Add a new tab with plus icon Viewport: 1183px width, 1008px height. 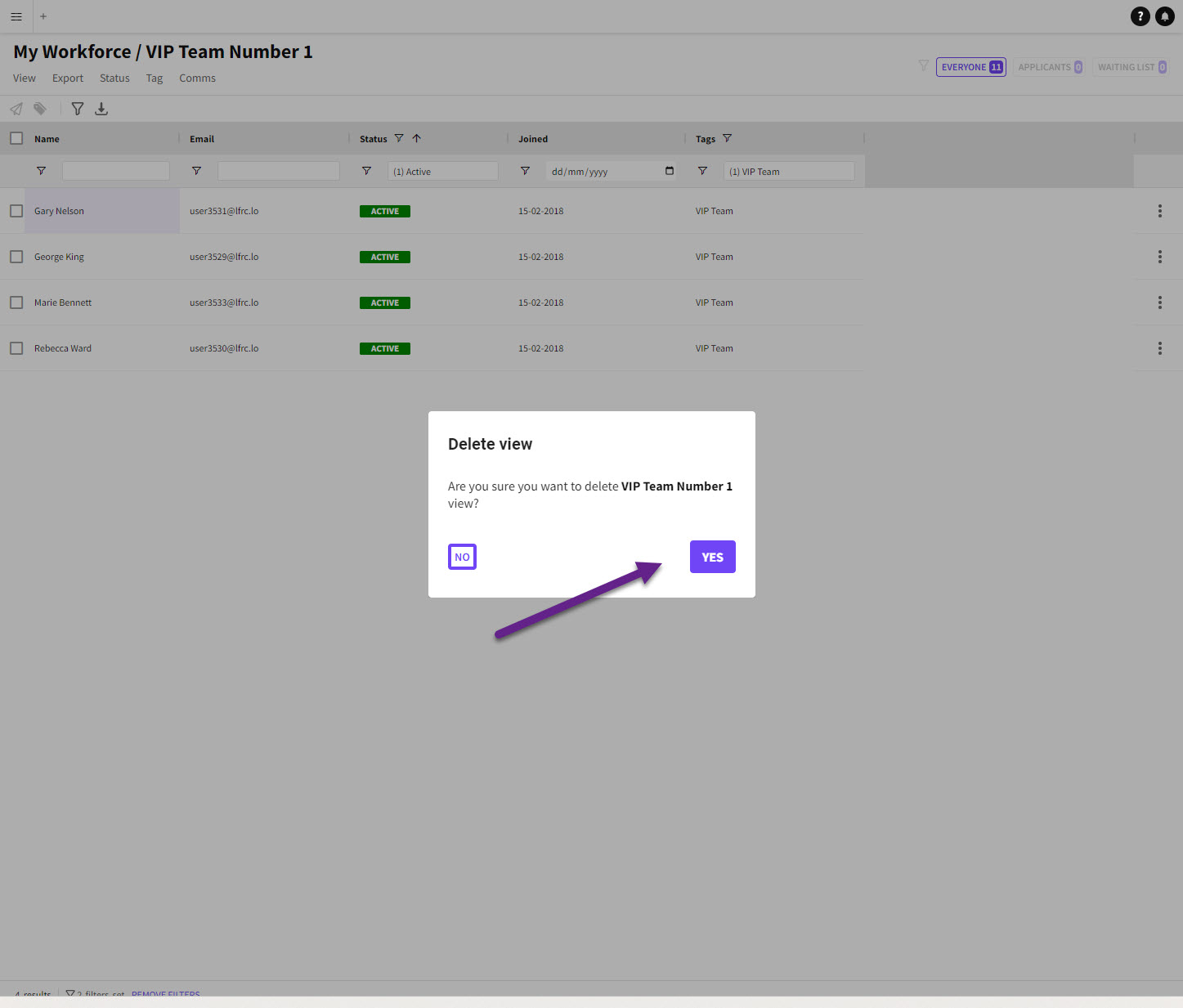coord(43,16)
